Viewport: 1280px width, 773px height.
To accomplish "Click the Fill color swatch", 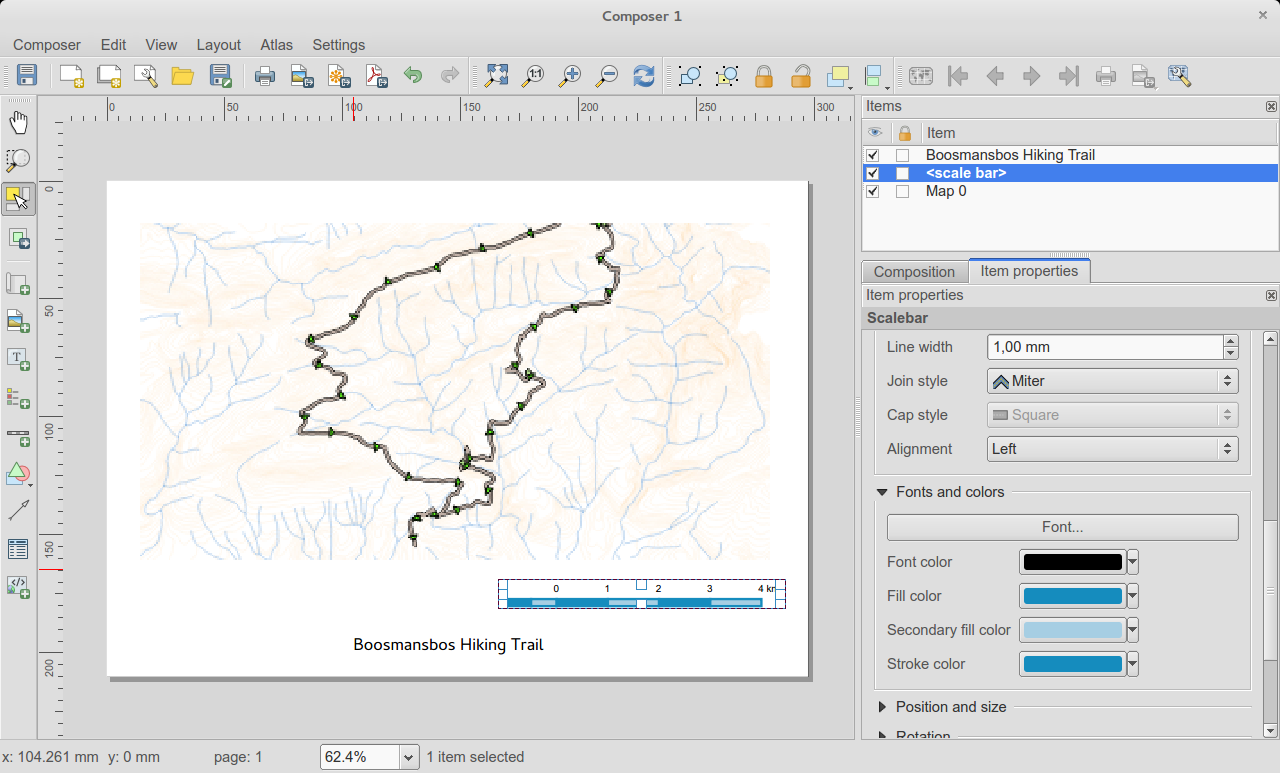I will [1072, 596].
